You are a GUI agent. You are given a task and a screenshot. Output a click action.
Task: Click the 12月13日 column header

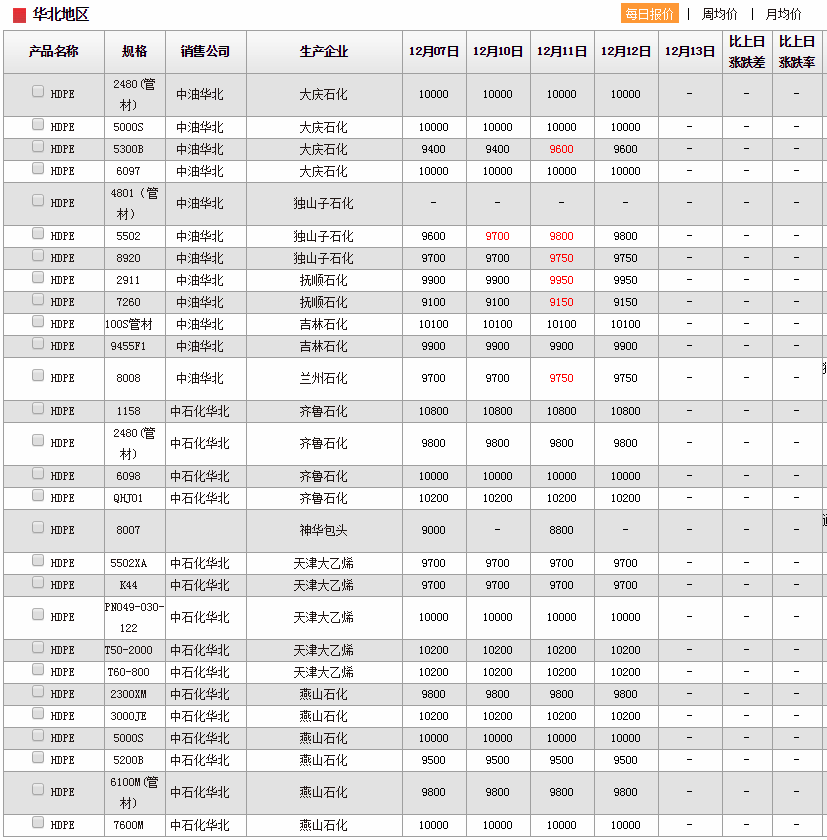690,51
